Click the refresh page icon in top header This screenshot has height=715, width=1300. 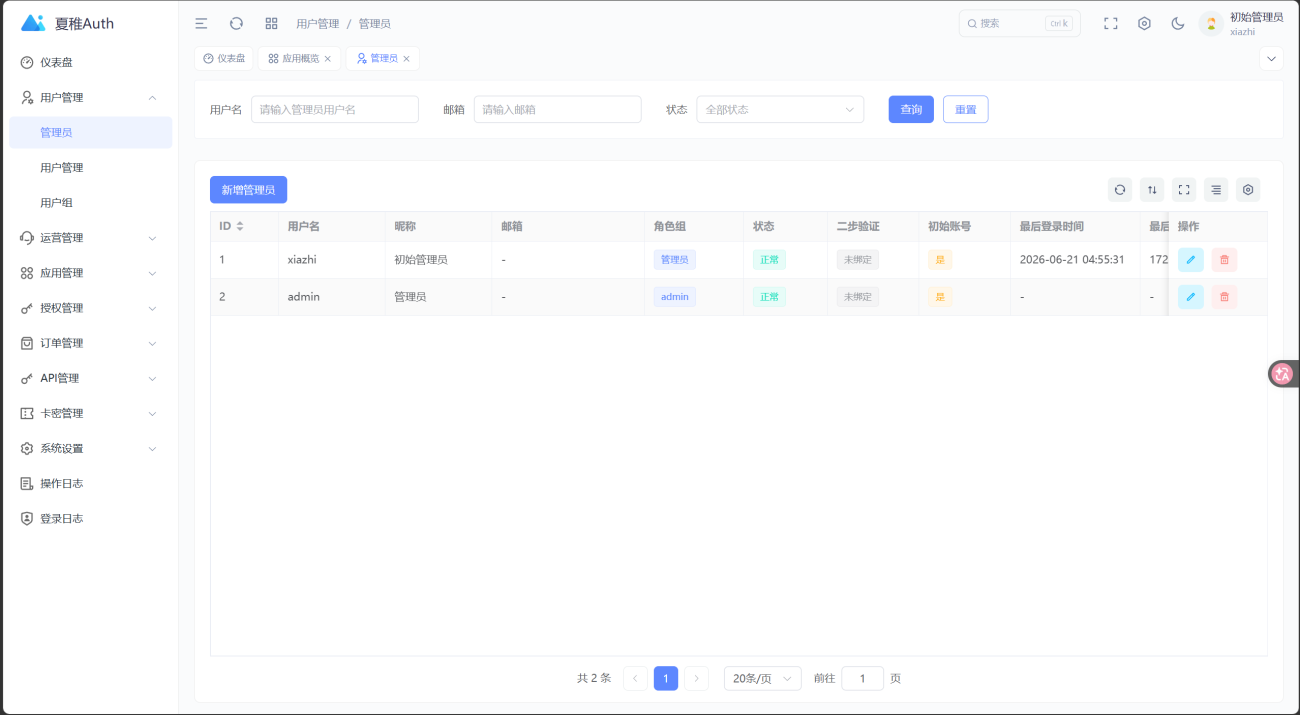(236, 23)
